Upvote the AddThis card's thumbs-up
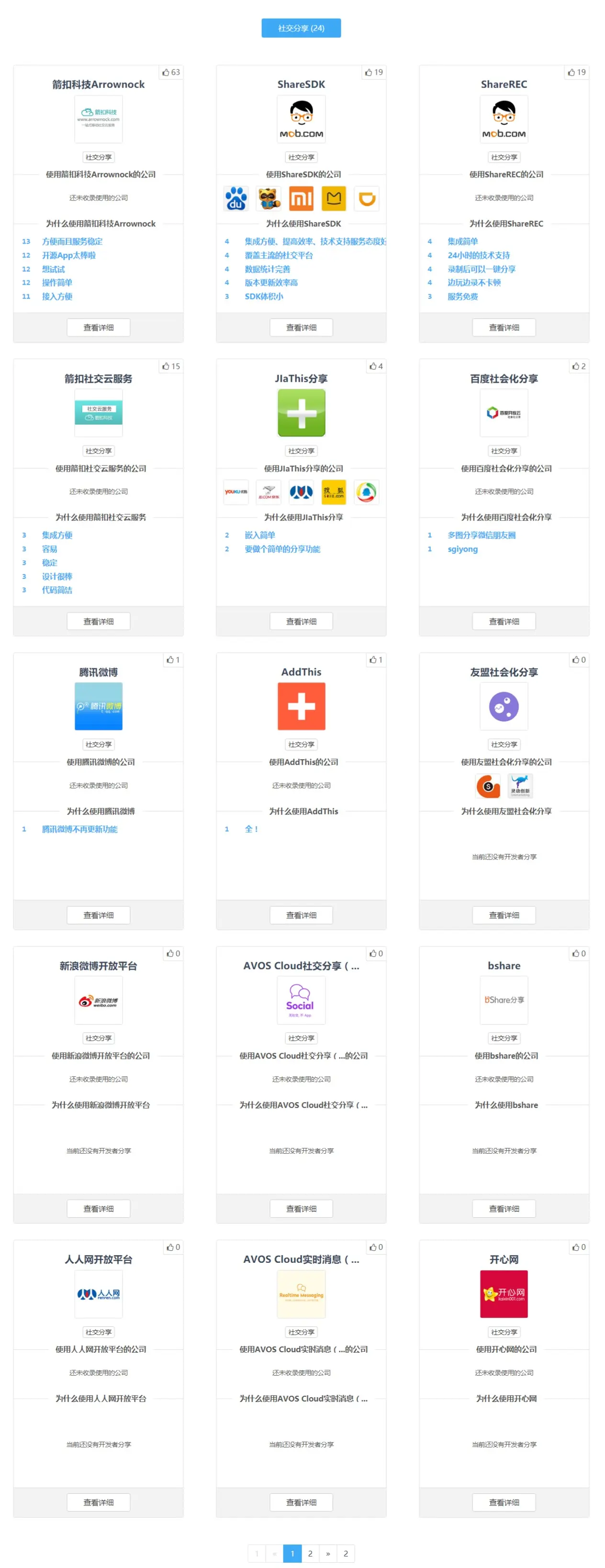 click(376, 660)
